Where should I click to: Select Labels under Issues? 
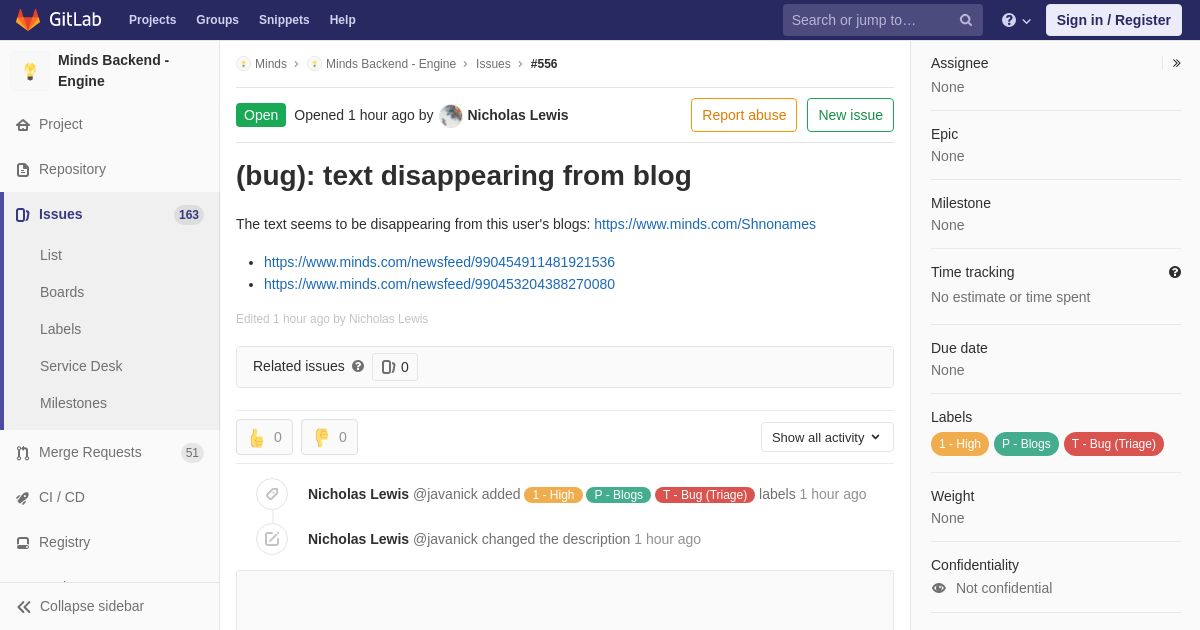pos(61,329)
